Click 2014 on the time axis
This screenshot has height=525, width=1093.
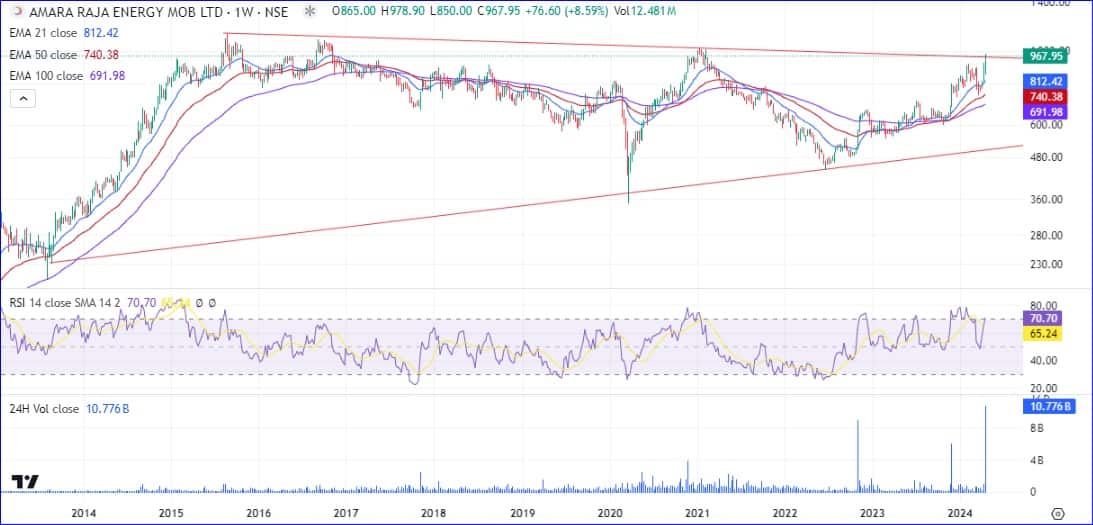point(84,513)
